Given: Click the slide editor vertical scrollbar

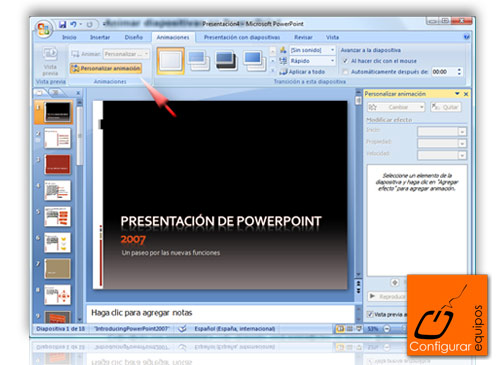Looking at the screenshot, I should pyautogui.click(x=358, y=100).
